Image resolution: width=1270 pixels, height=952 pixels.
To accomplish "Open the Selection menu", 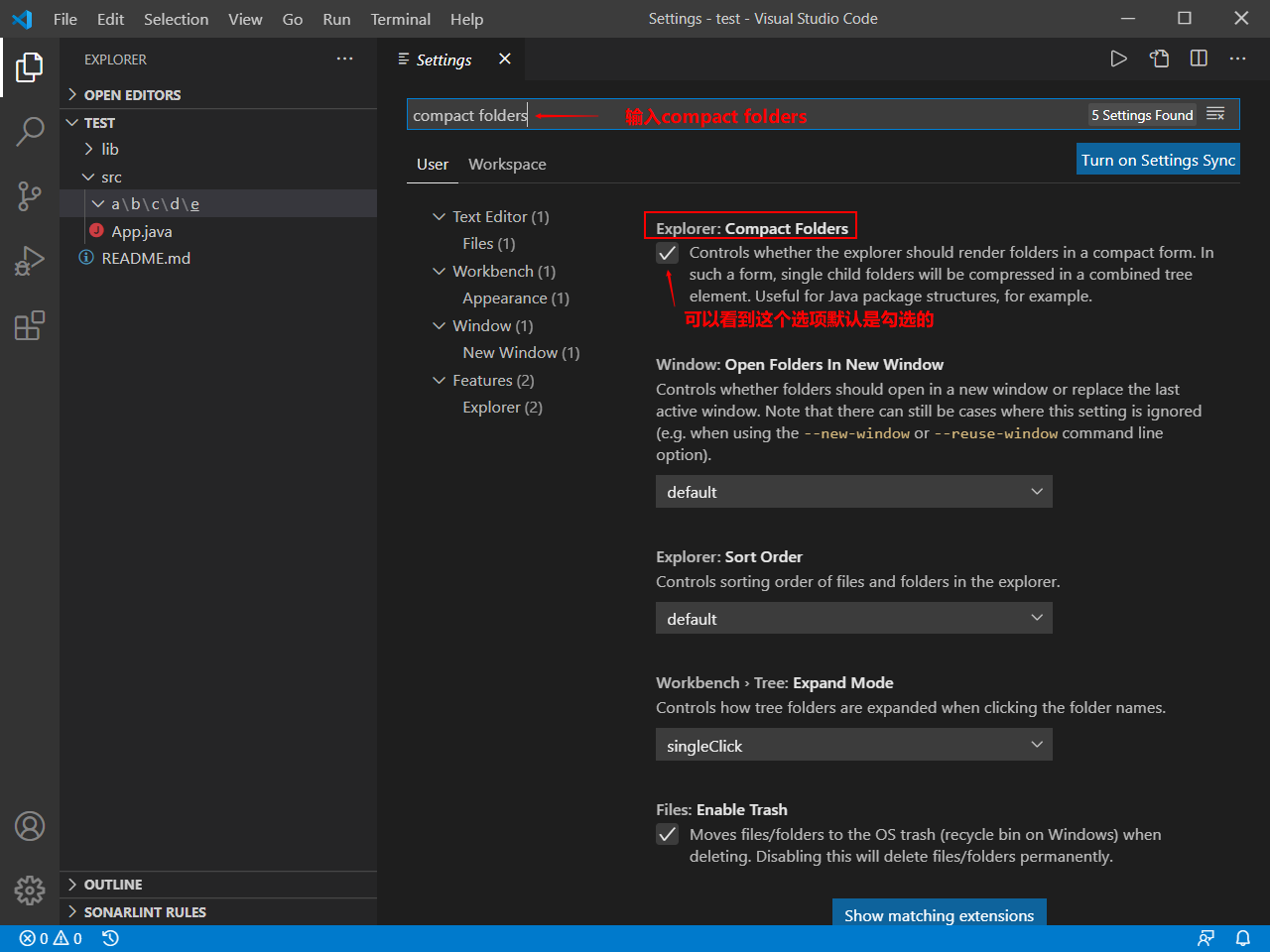I will tap(177, 19).
